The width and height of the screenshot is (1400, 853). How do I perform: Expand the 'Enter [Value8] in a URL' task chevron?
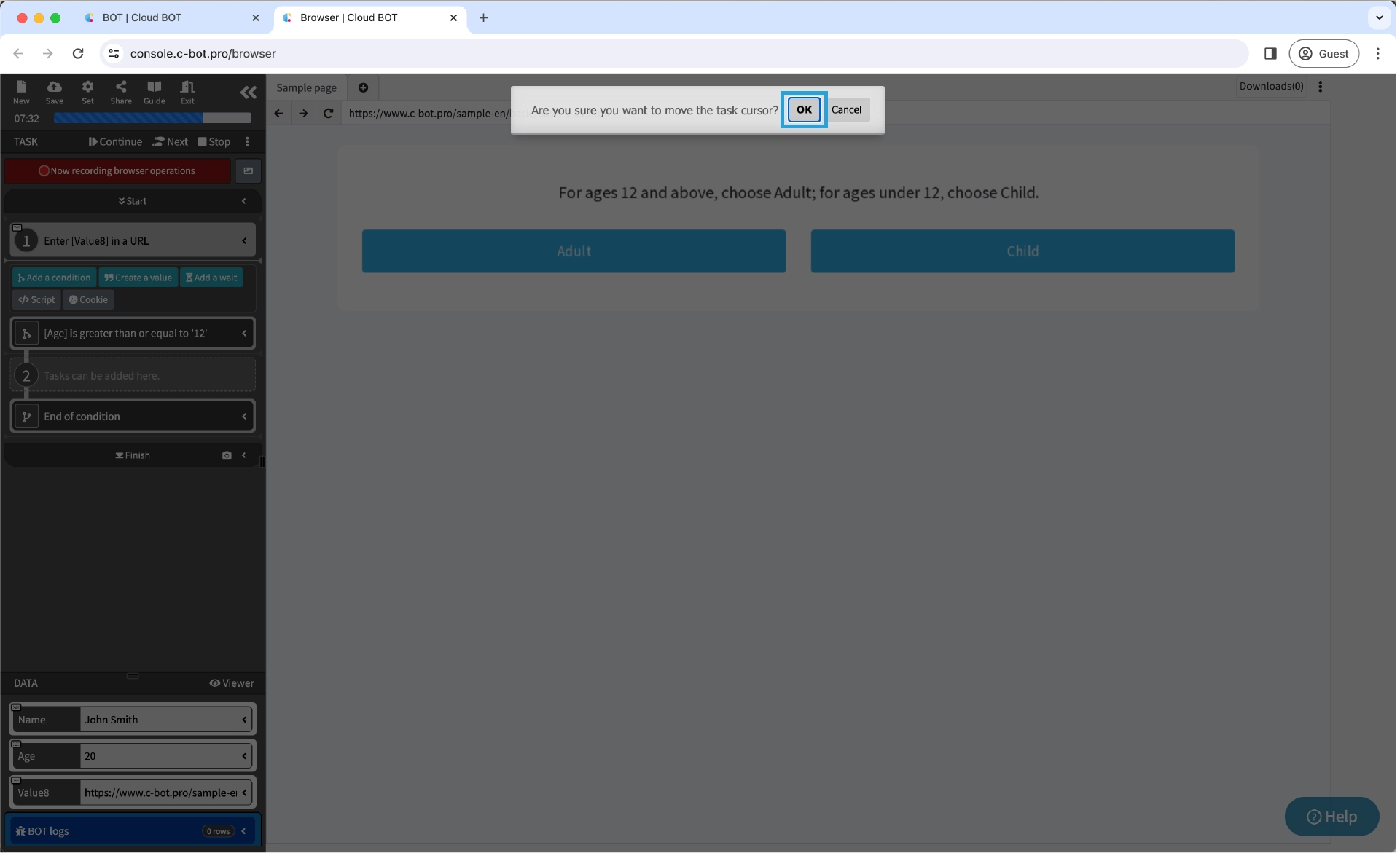pyautogui.click(x=244, y=241)
